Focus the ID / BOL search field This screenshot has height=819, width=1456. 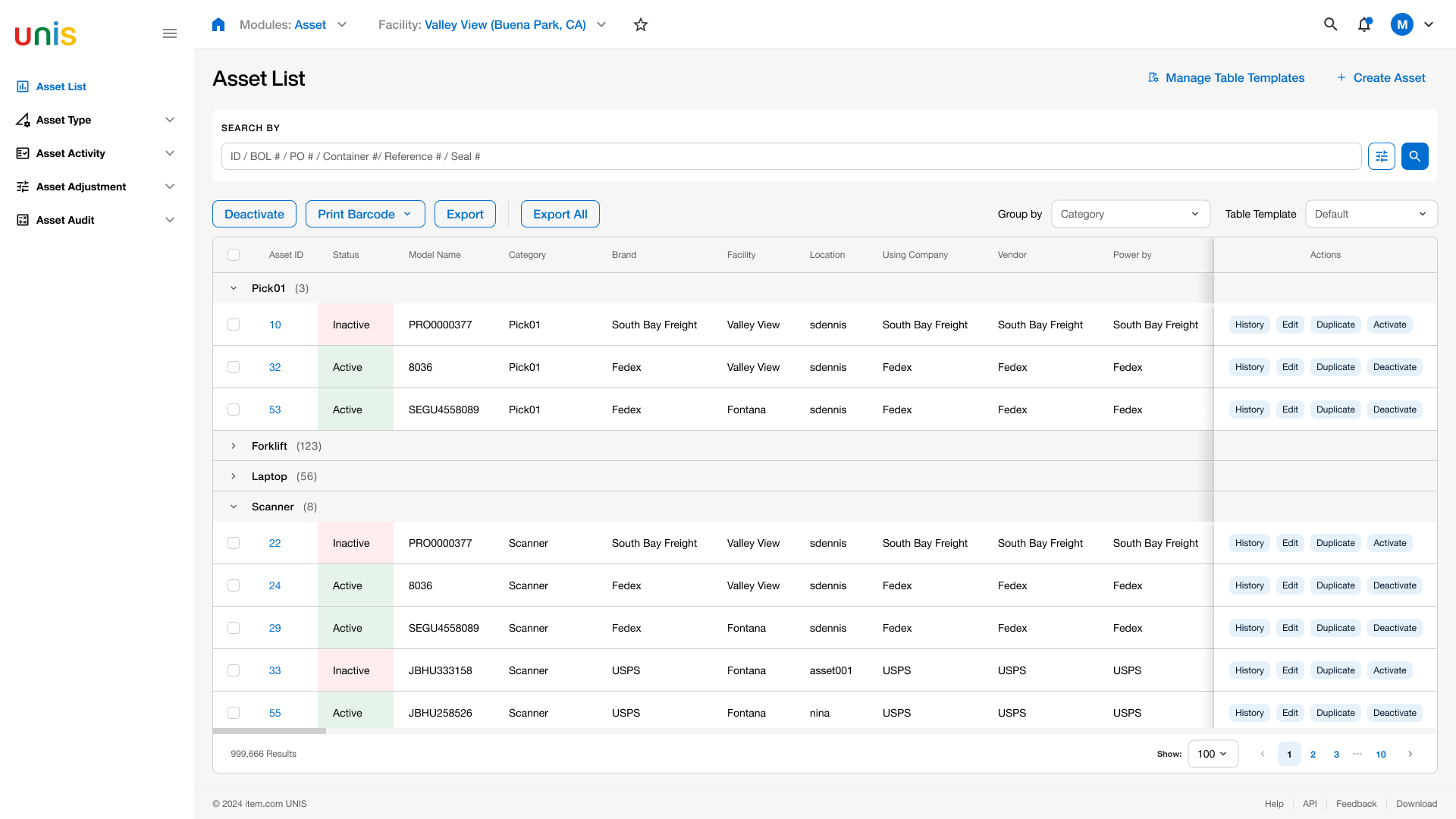pos(791,156)
